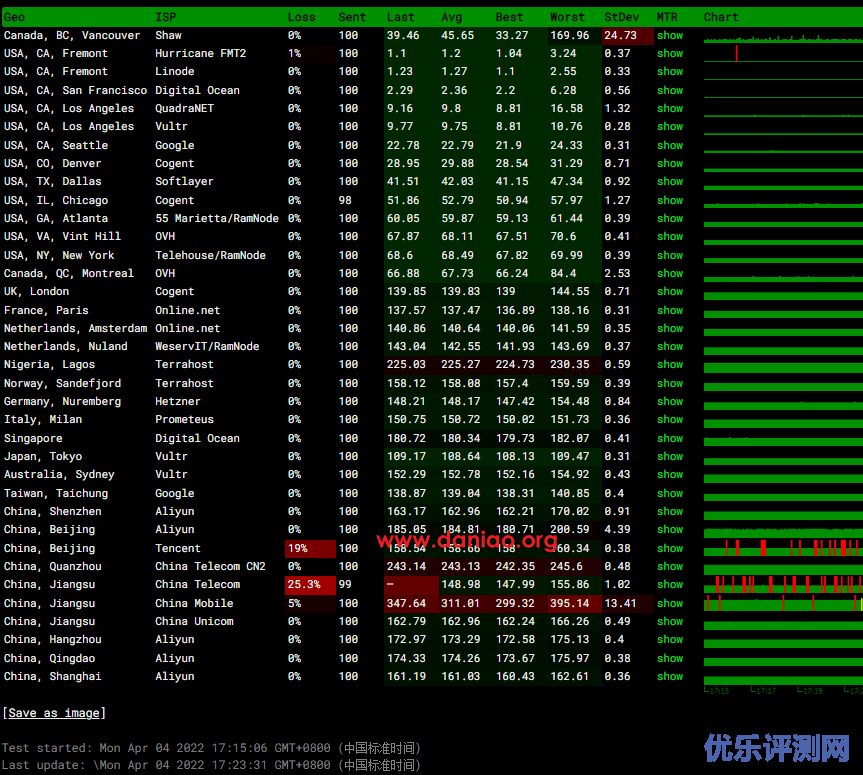The height and width of the screenshot is (775, 863).
Task: Select the 'Prometeus' ISP cell
Action: [184, 419]
